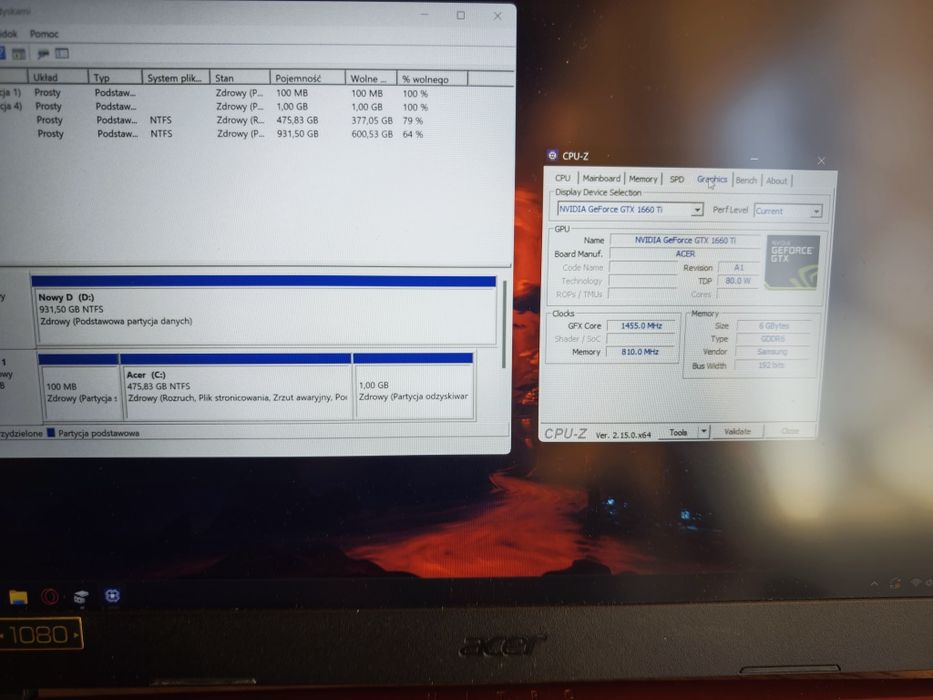933x700 pixels.
Task: Click the vertical scrollbar of the disk map pane
Action: click(x=505, y=324)
